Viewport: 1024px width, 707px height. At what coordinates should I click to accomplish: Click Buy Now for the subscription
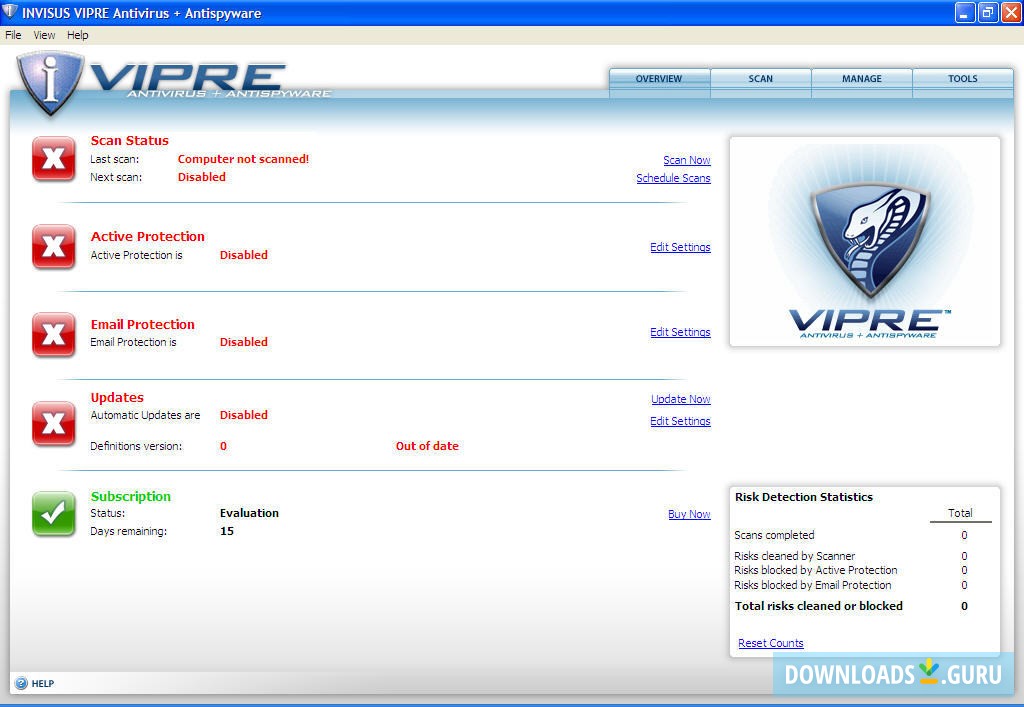689,514
